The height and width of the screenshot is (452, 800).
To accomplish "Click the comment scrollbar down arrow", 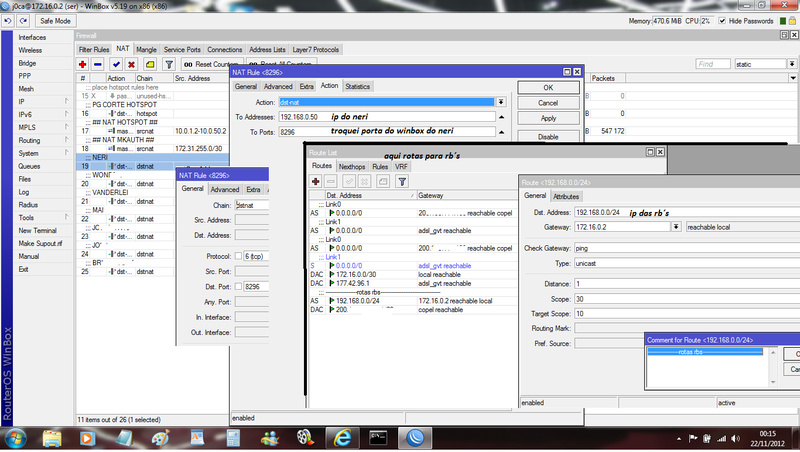I will pos(773,382).
